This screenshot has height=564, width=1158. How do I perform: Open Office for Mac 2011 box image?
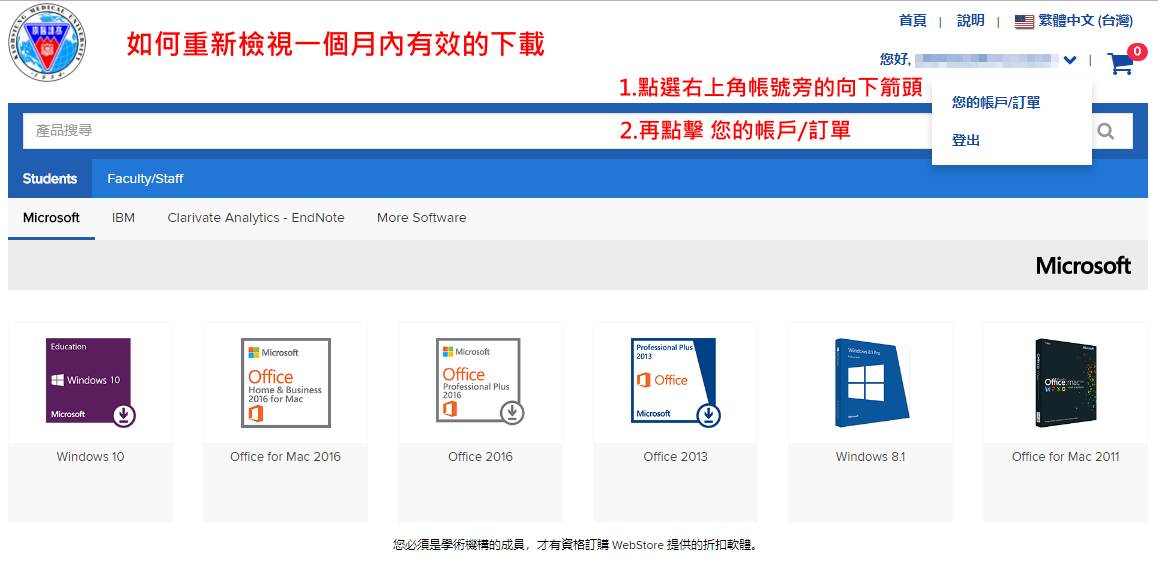click(x=1066, y=382)
